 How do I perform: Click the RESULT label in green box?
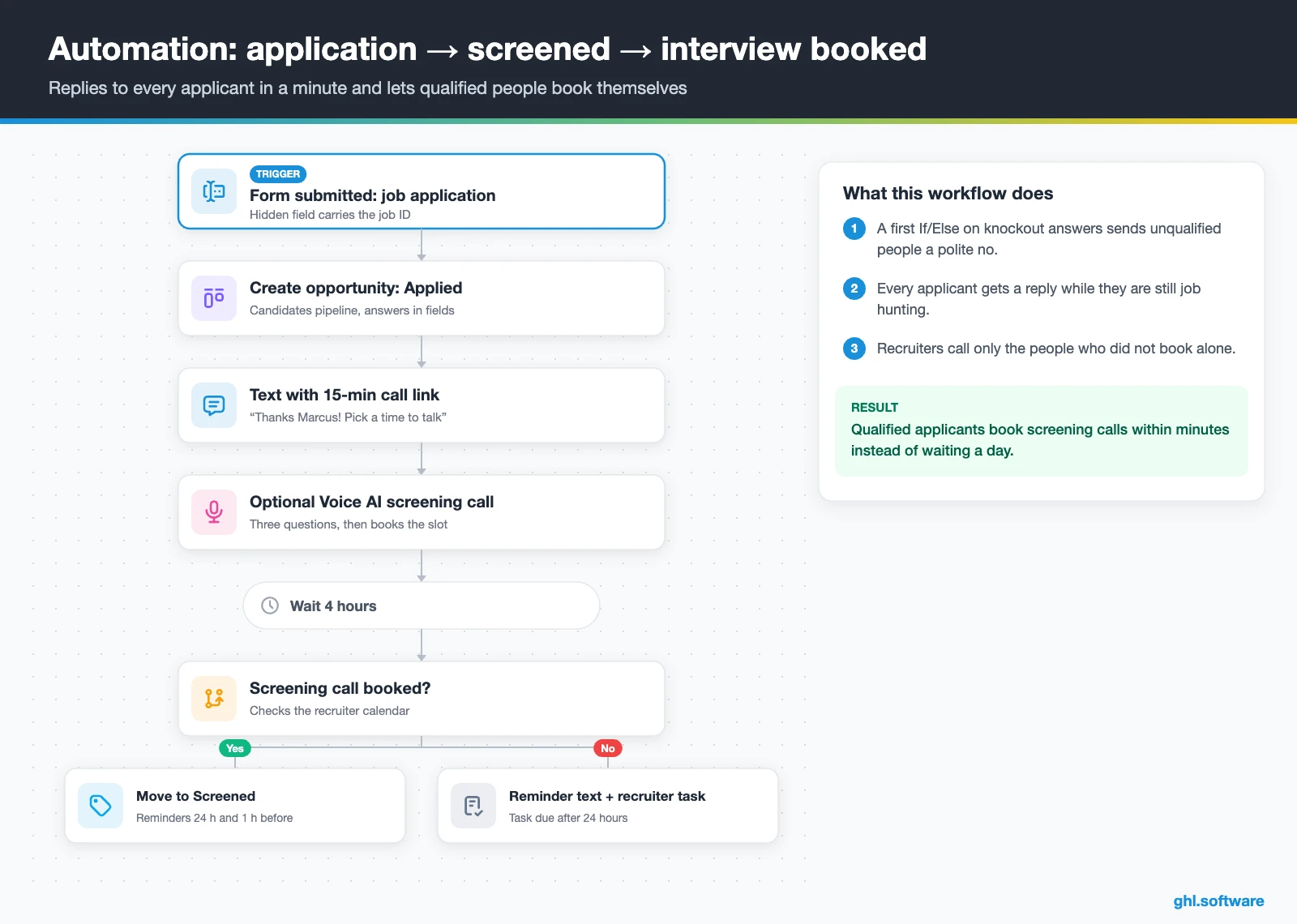(x=875, y=408)
